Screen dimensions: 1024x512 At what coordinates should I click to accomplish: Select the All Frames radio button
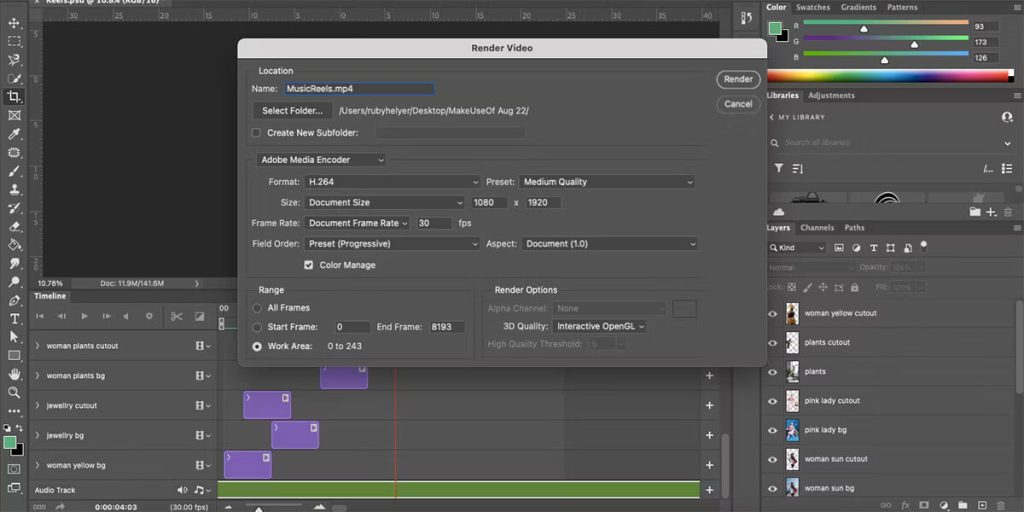pos(258,308)
